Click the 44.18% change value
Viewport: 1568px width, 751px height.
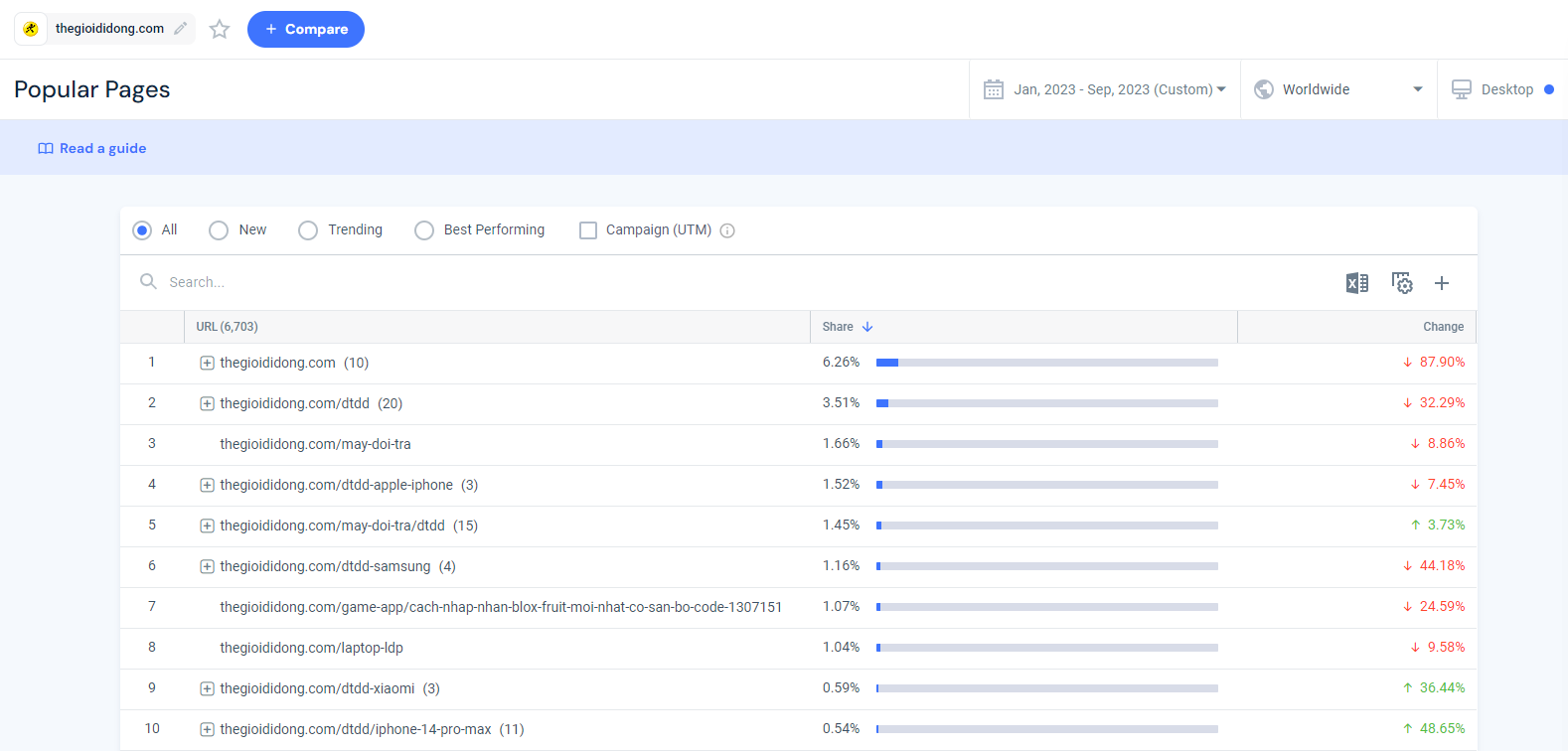[x=1442, y=566]
